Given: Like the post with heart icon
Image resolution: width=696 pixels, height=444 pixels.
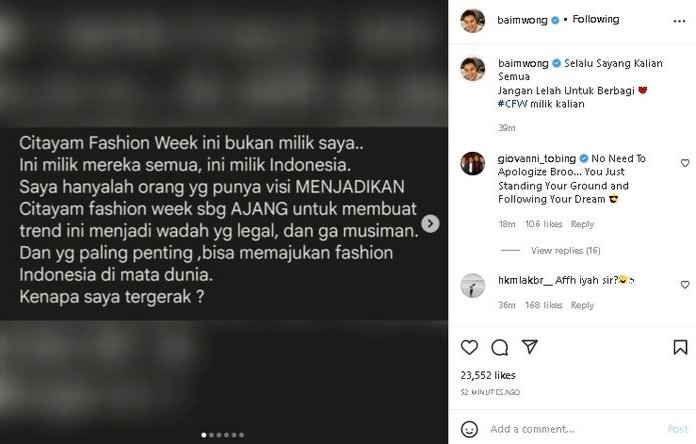Looking at the screenshot, I should click(469, 347).
